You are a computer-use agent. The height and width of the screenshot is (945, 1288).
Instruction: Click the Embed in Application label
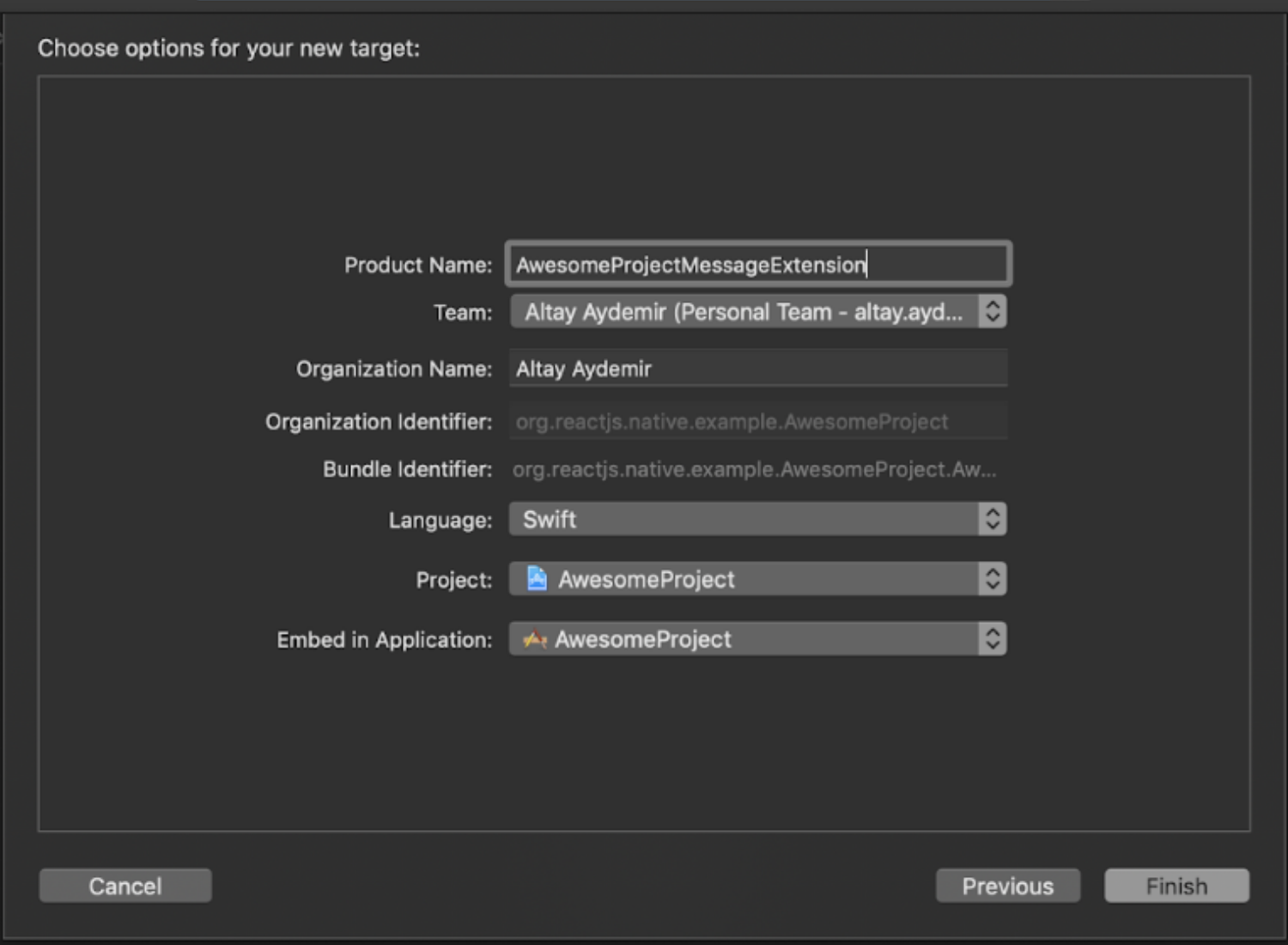[x=385, y=640]
